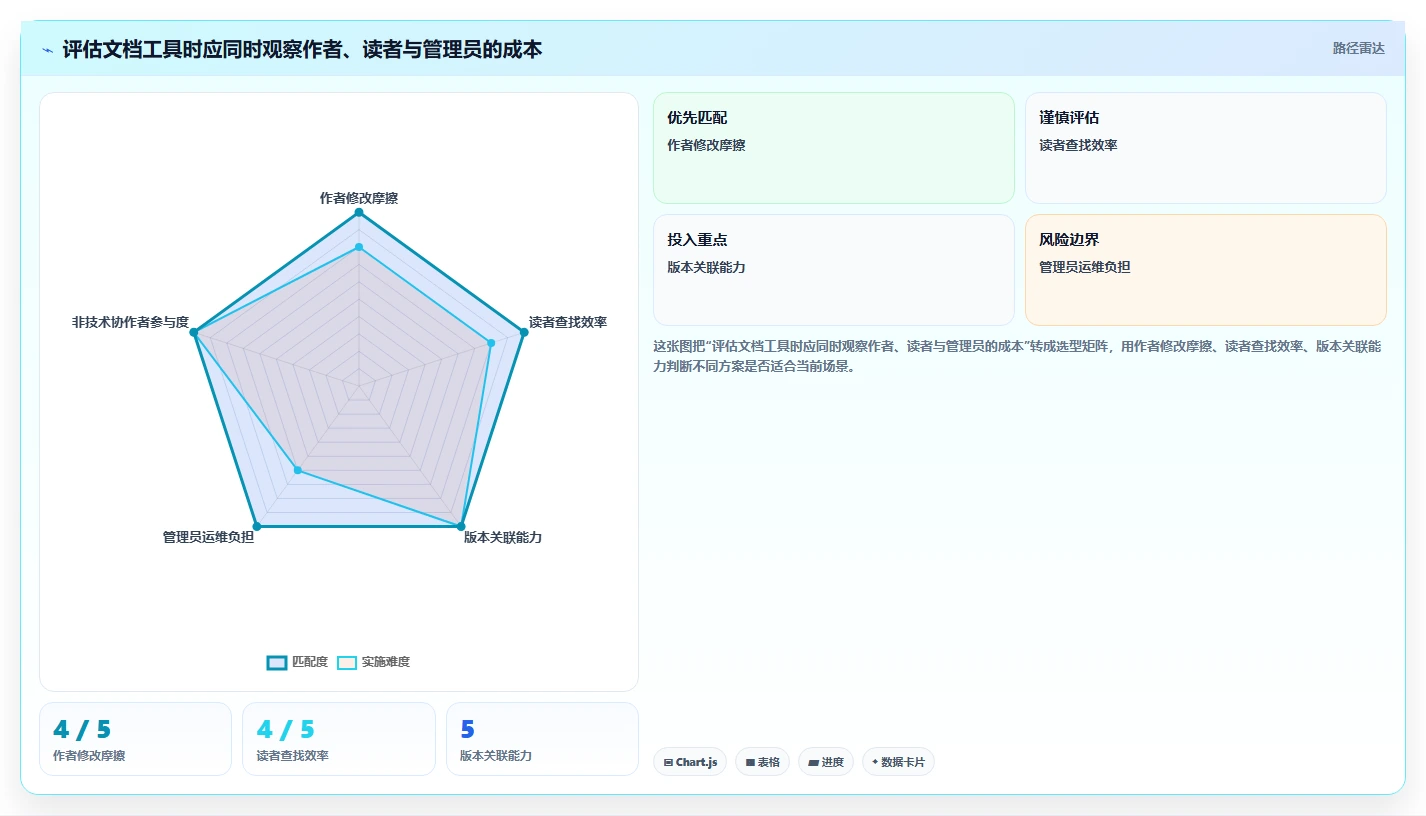Open the 路径雷达 label in header
The width and height of the screenshot is (1426, 816).
click(1358, 48)
